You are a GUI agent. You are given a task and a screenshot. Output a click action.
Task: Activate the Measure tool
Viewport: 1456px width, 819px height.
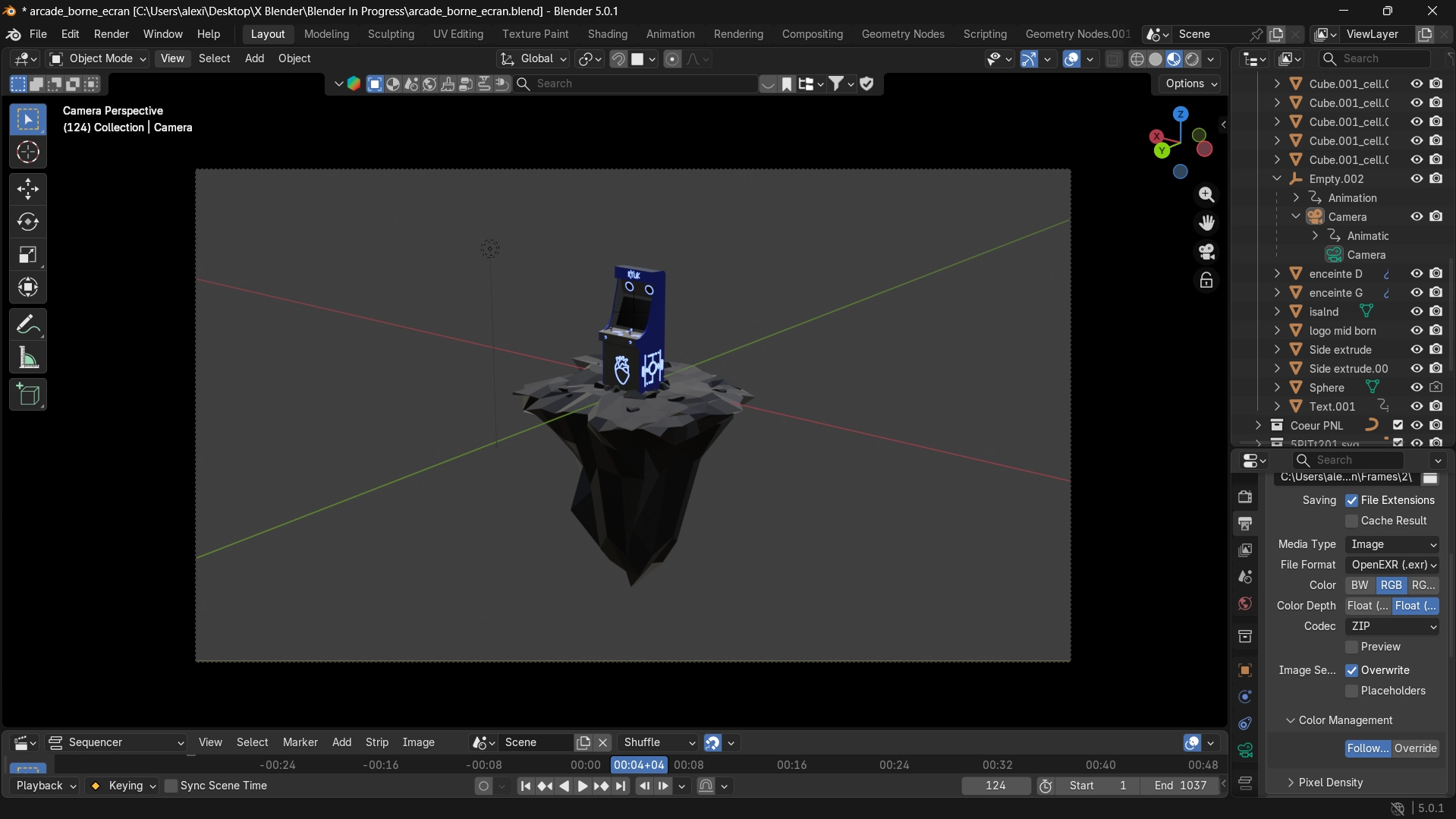(28, 358)
